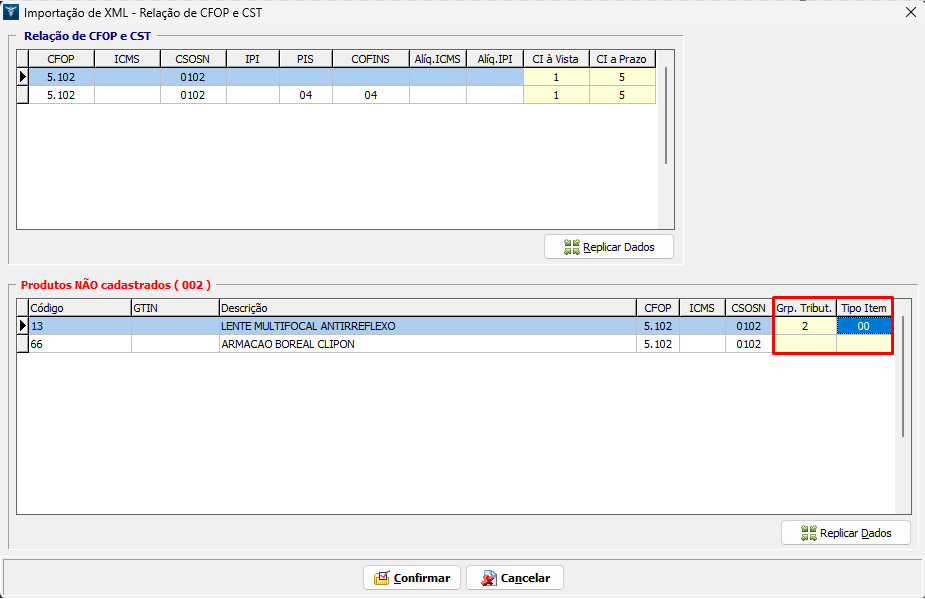Click the CSOSN header in top grid
Screen dimensions: 925x599
point(193,59)
